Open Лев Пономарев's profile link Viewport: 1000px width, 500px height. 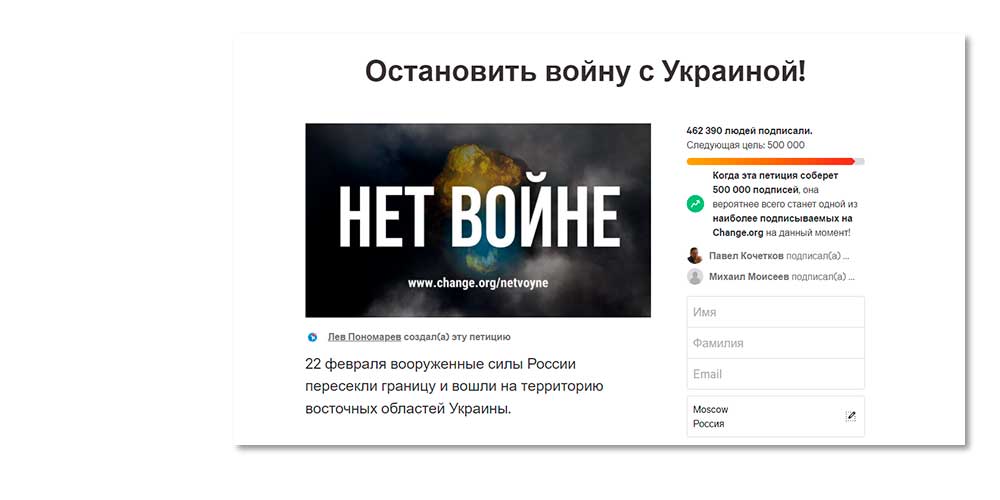click(x=364, y=337)
